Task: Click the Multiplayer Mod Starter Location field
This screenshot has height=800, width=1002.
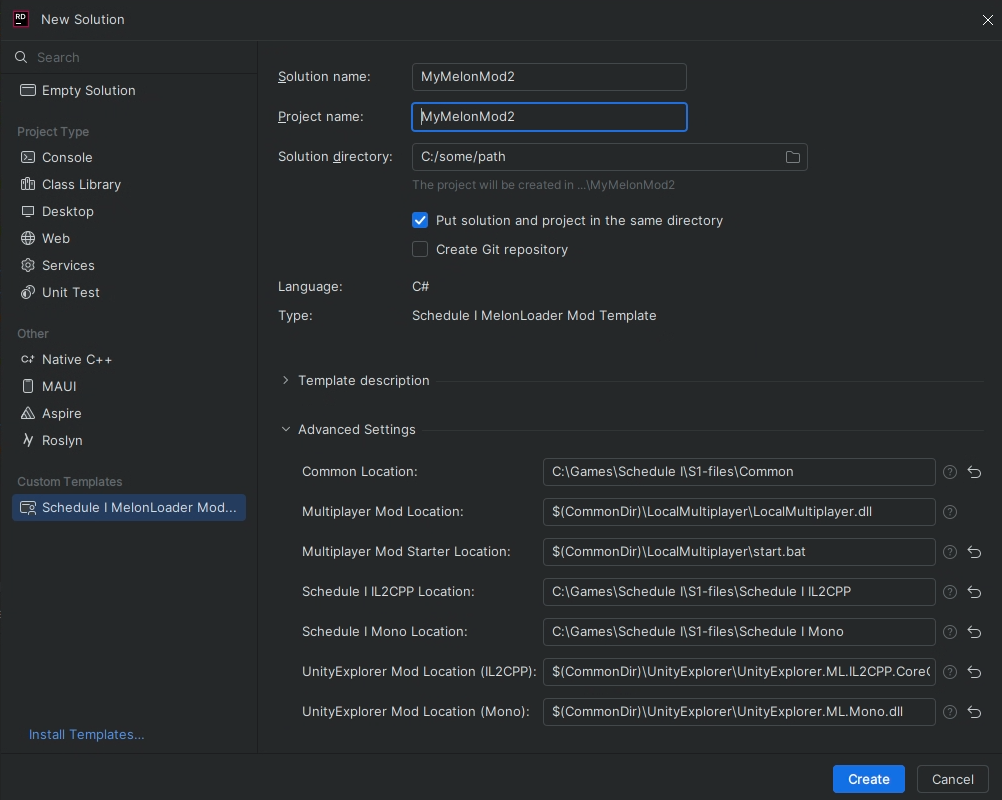Action: click(739, 551)
